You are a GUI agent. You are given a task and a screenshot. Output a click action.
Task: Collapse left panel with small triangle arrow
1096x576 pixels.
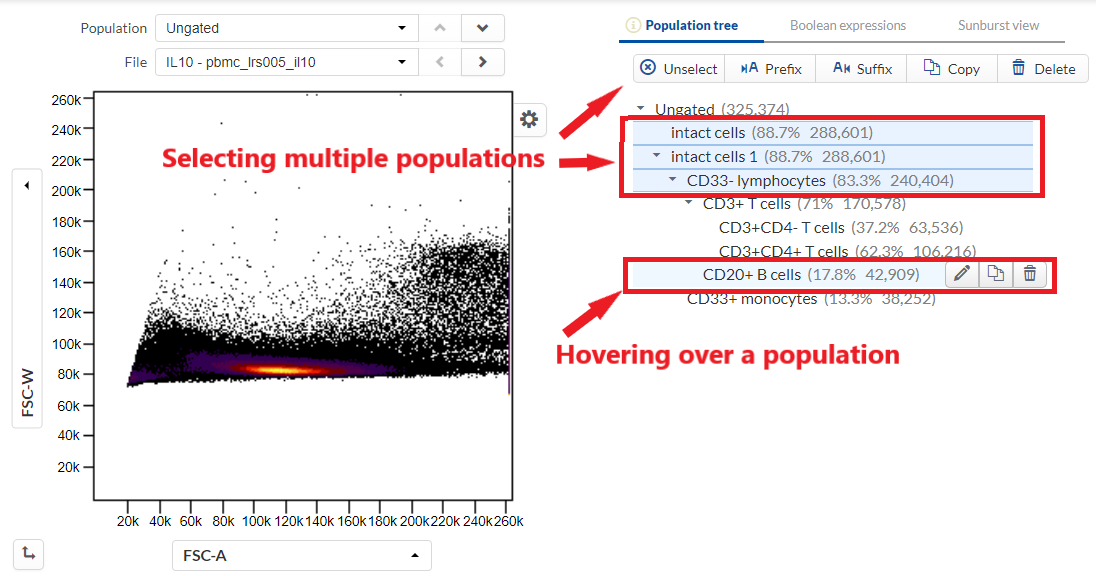coord(27,185)
